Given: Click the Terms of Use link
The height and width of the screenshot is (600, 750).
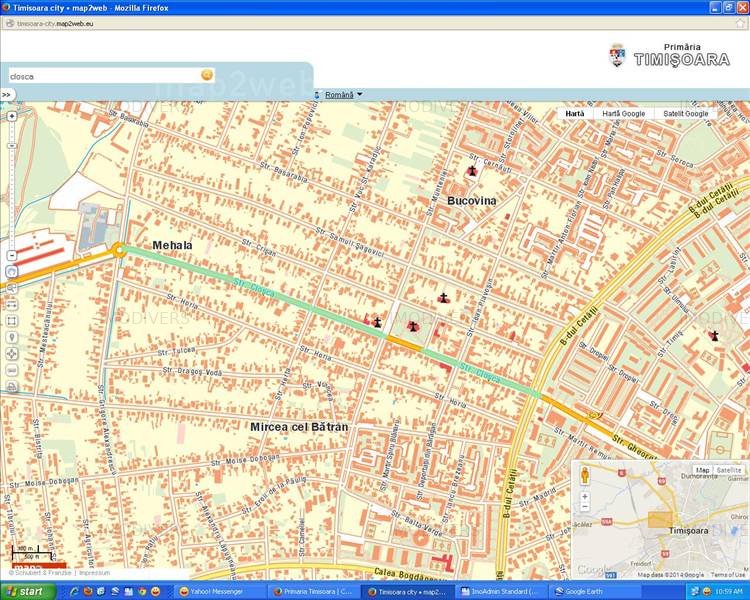Looking at the screenshot, I should pos(727,575).
